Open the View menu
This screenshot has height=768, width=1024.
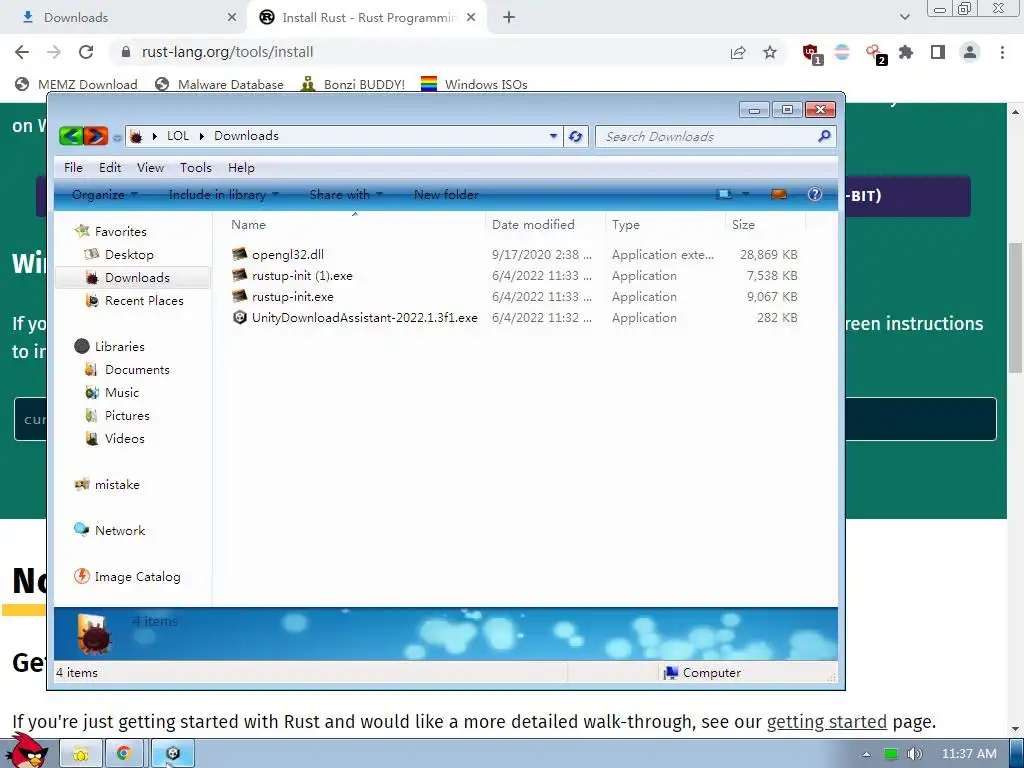(150, 168)
